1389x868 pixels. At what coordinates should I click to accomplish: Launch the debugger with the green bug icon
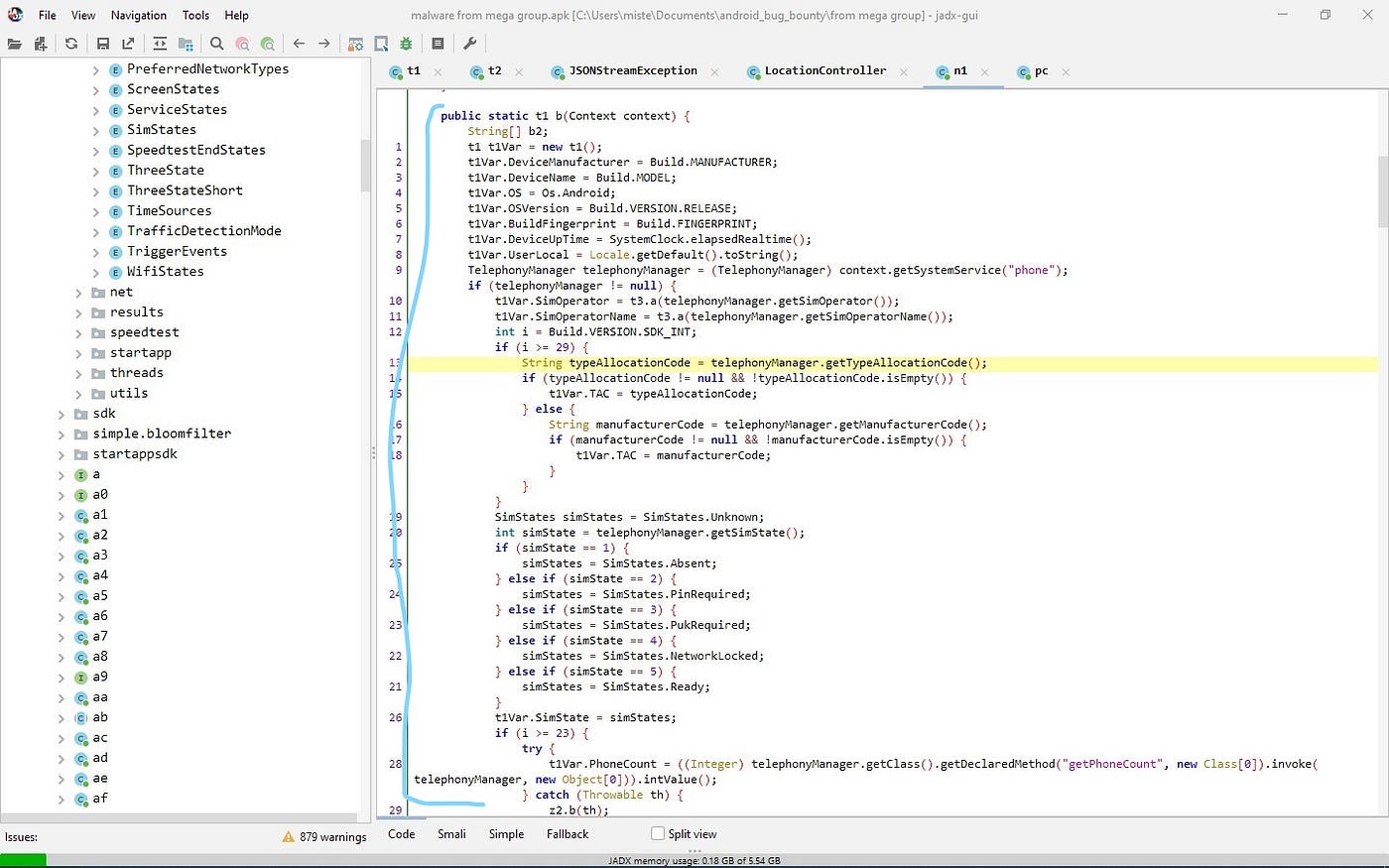click(x=406, y=44)
